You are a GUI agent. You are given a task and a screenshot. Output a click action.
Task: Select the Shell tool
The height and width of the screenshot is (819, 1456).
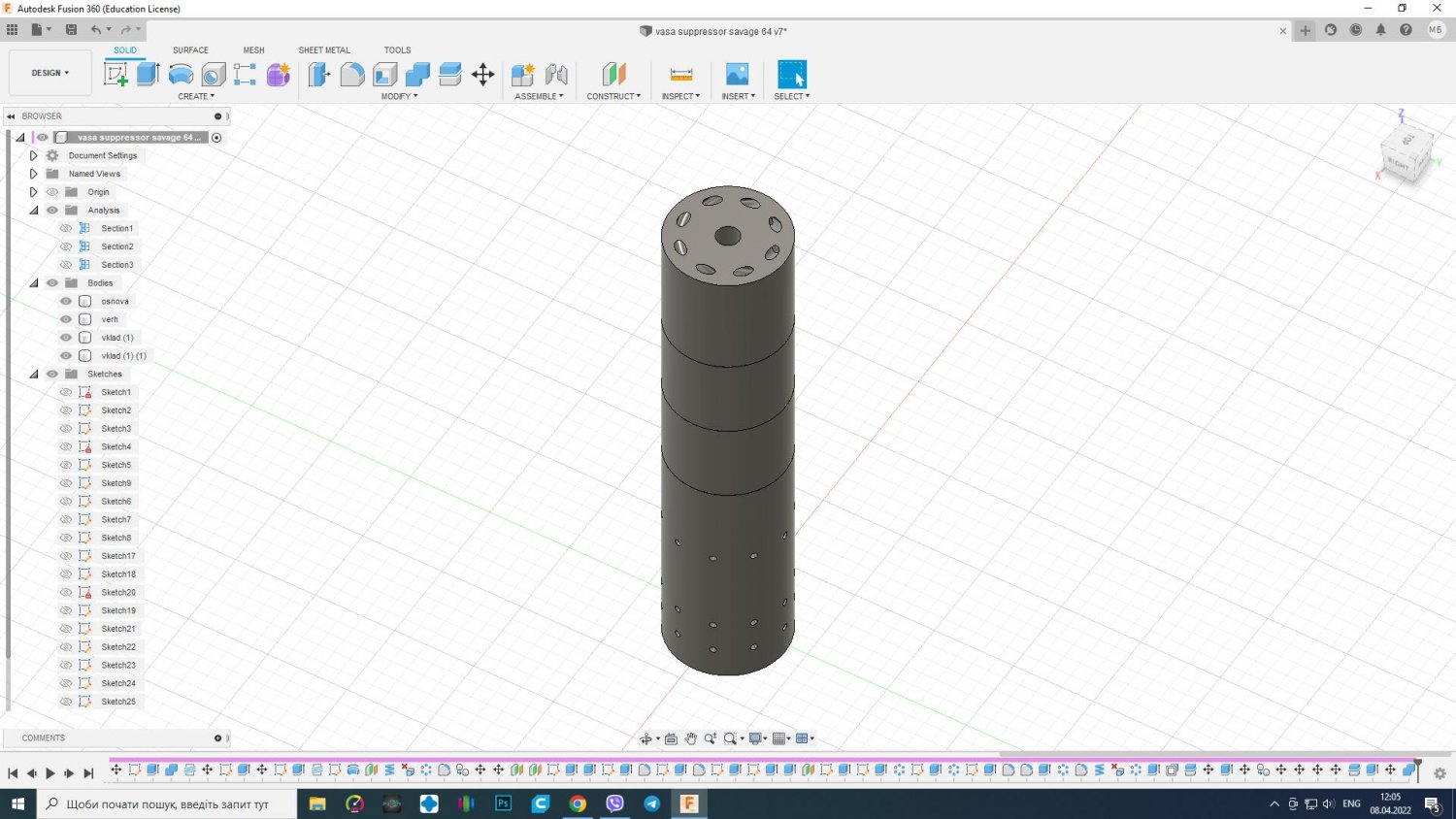click(385, 74)
